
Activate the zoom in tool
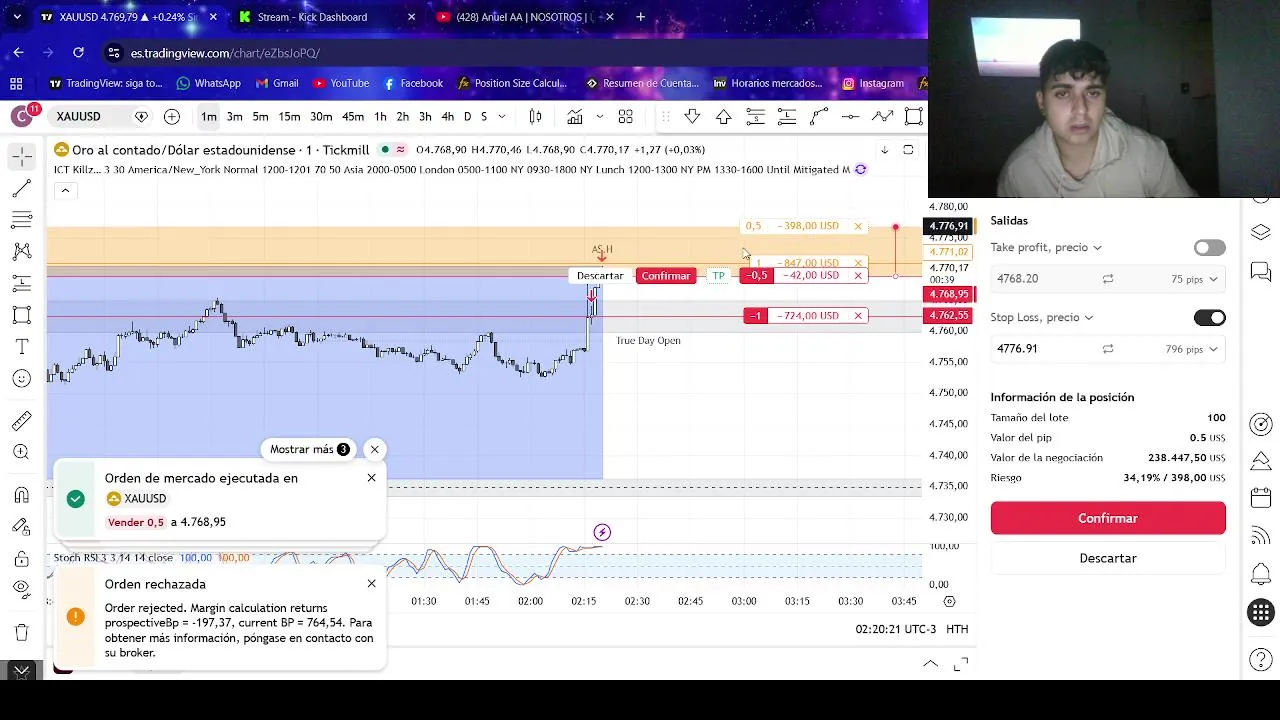(21, 452)
